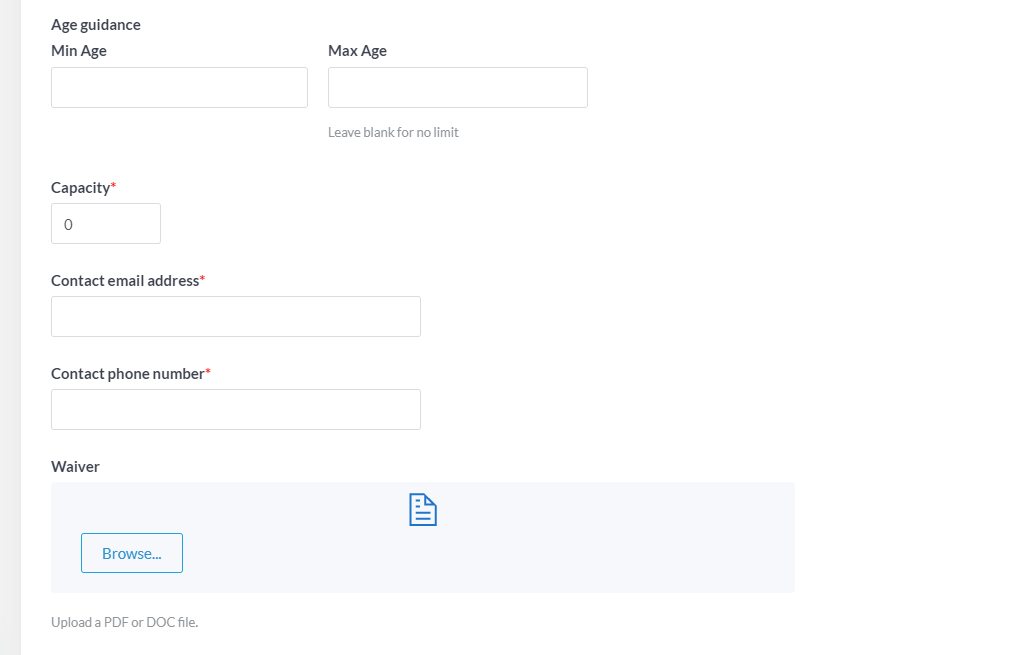This screenshot has width=1029, height=655.
Task: Click the 'Upload a PDF or DOC file.' hint
Action: [x=125, y=622]
